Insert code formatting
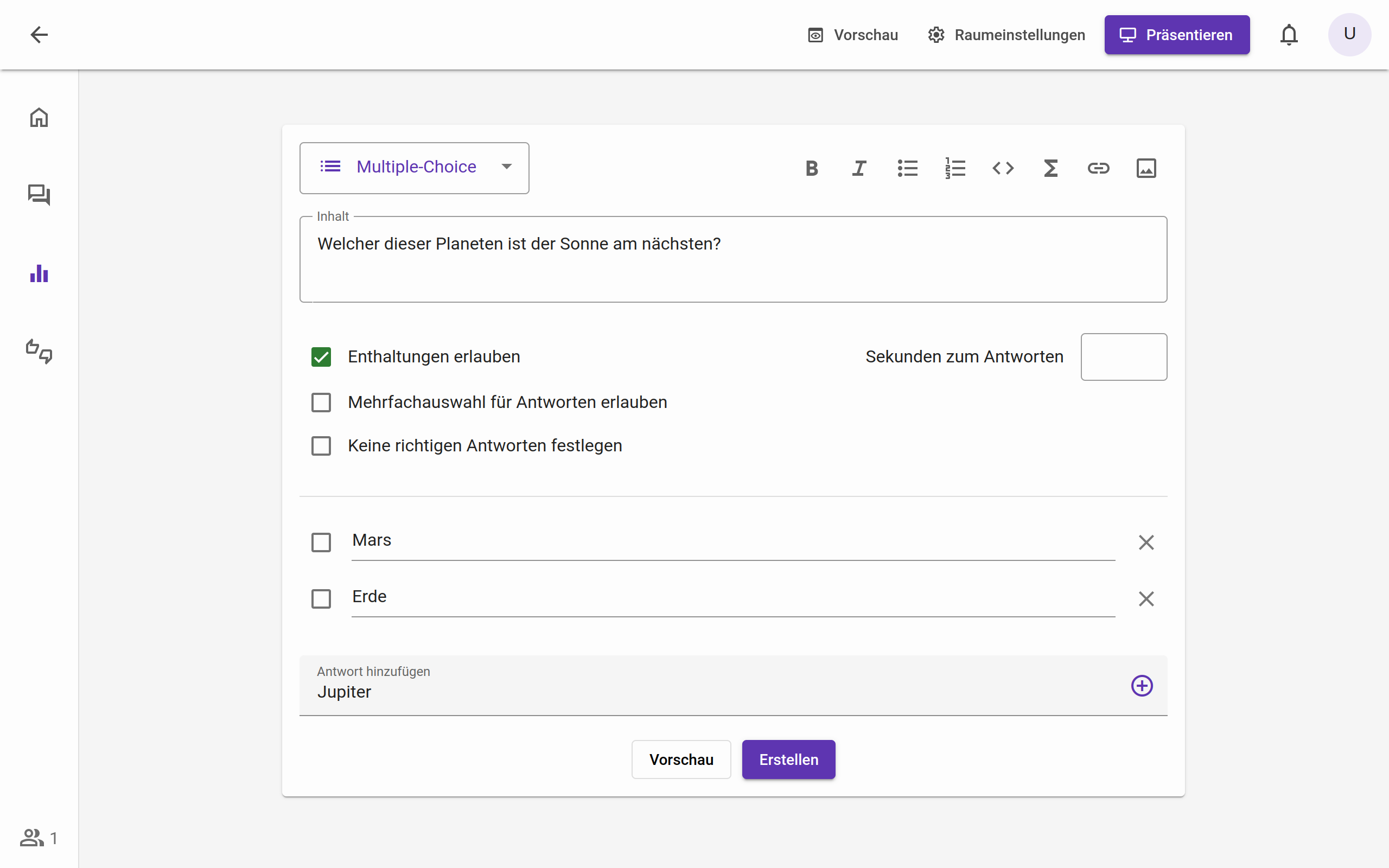Screen dimensions: 1389x868 [1003, 168]
